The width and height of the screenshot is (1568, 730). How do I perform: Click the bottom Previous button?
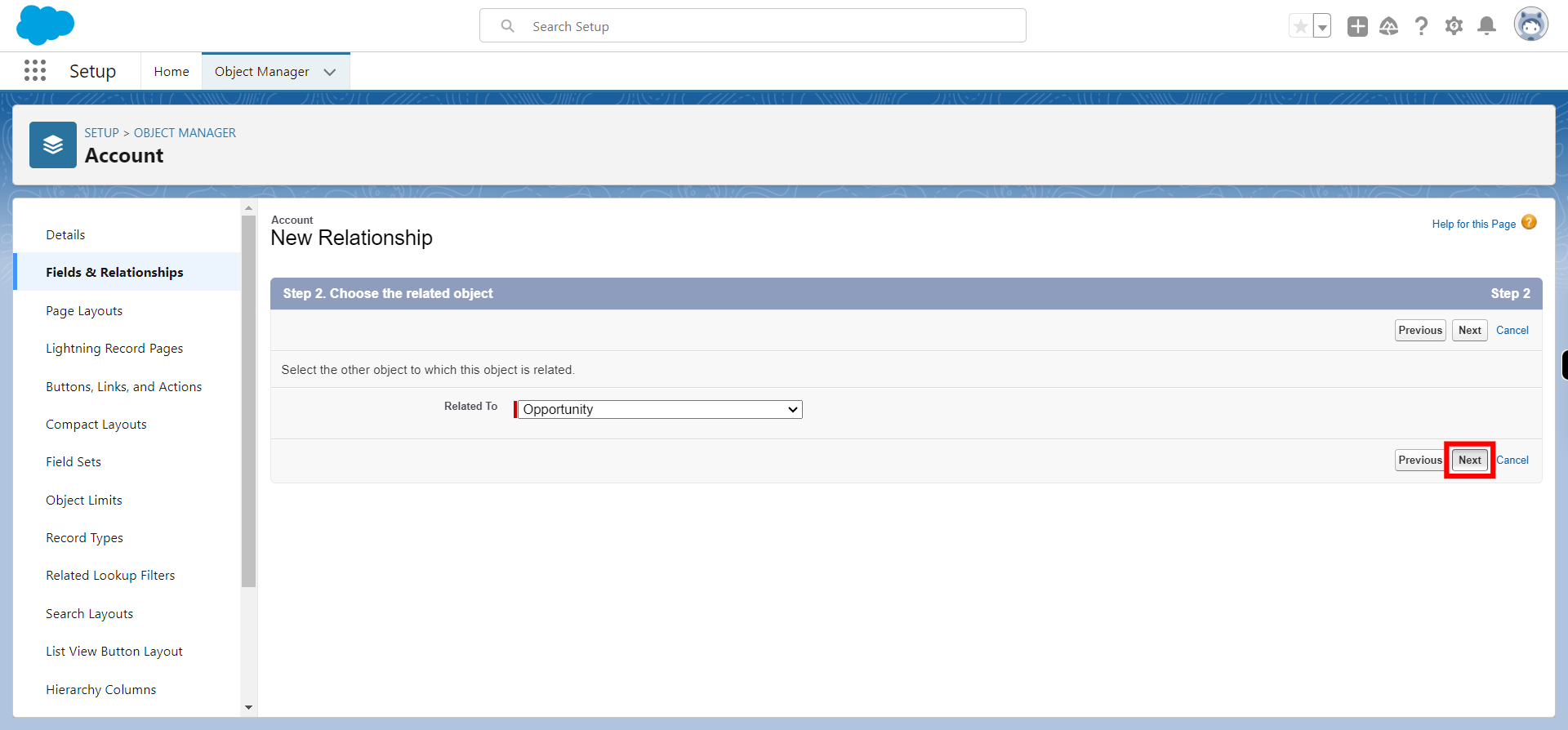click(x=1420, y=460)
